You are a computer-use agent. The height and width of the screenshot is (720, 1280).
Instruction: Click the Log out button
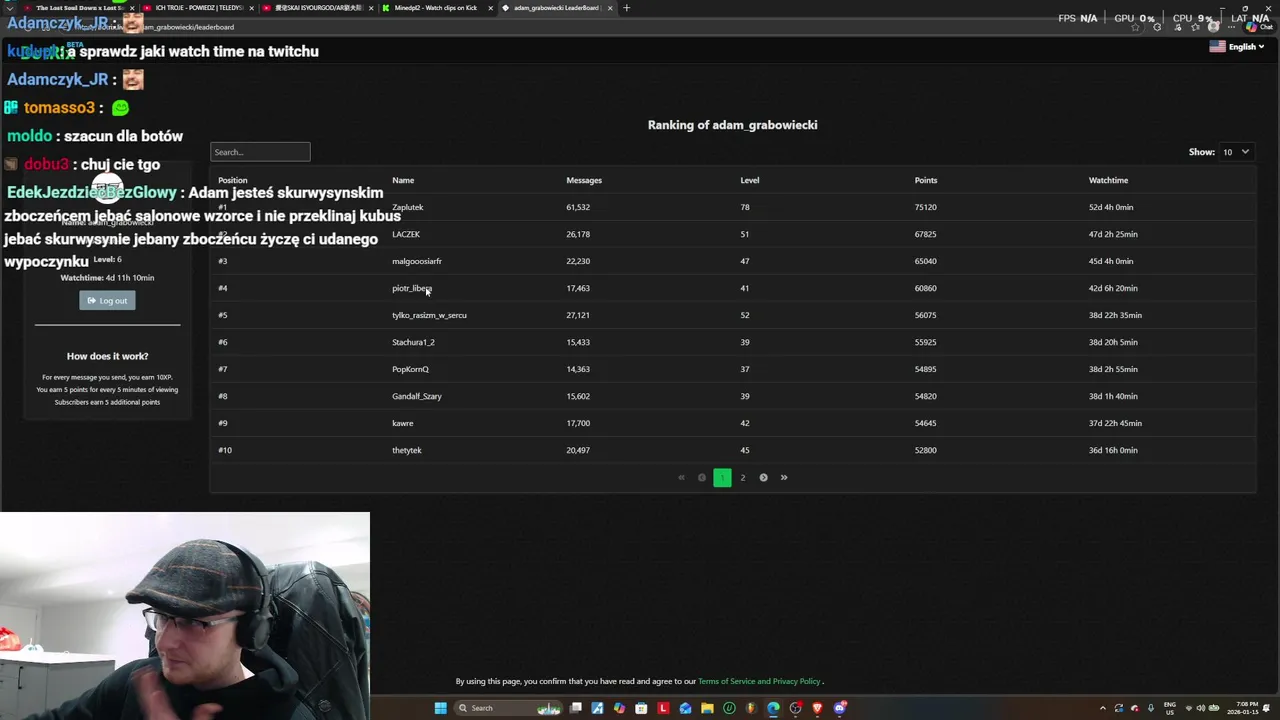coord(107,301)
